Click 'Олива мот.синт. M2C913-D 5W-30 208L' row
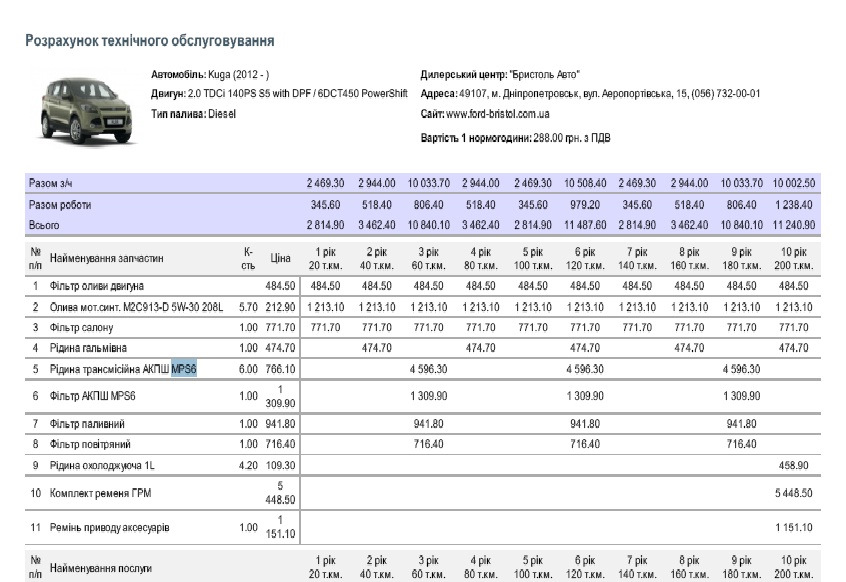The width and height of the screenshot is (846, 582). [136, 307]
